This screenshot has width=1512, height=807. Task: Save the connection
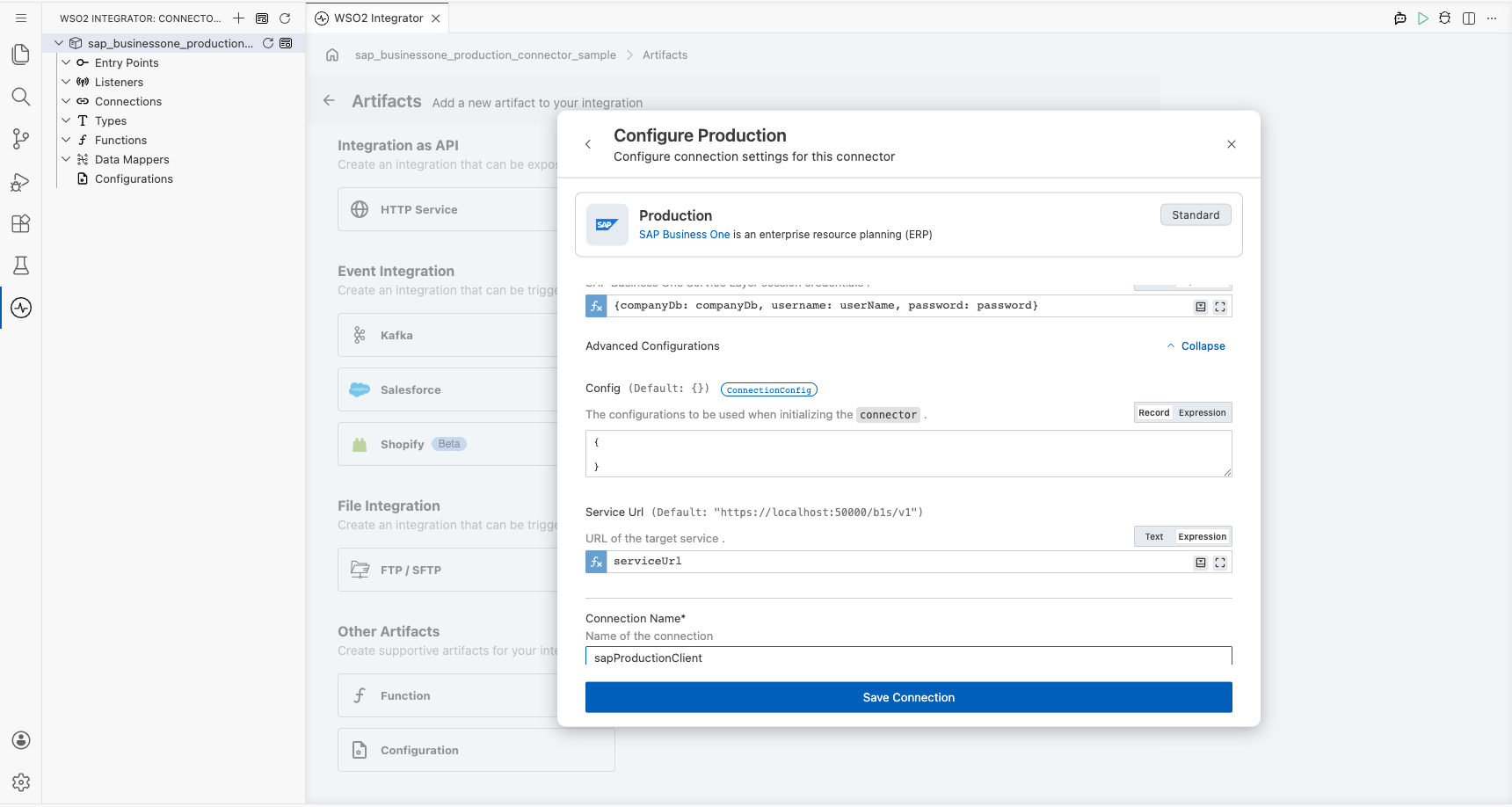pos(908,697)
